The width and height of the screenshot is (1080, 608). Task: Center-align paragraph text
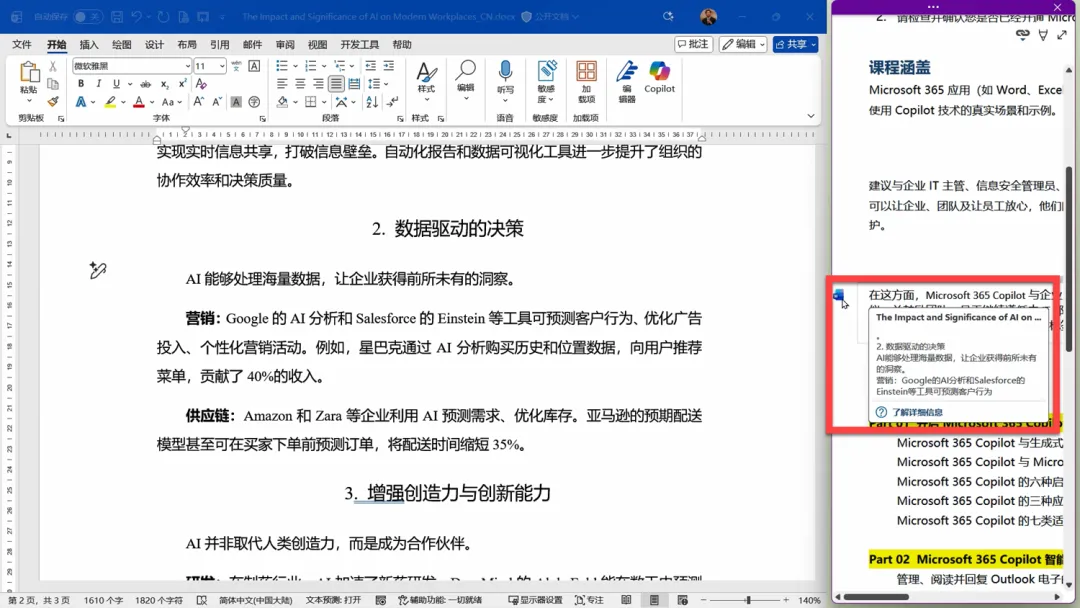click(x=300, y=84)
